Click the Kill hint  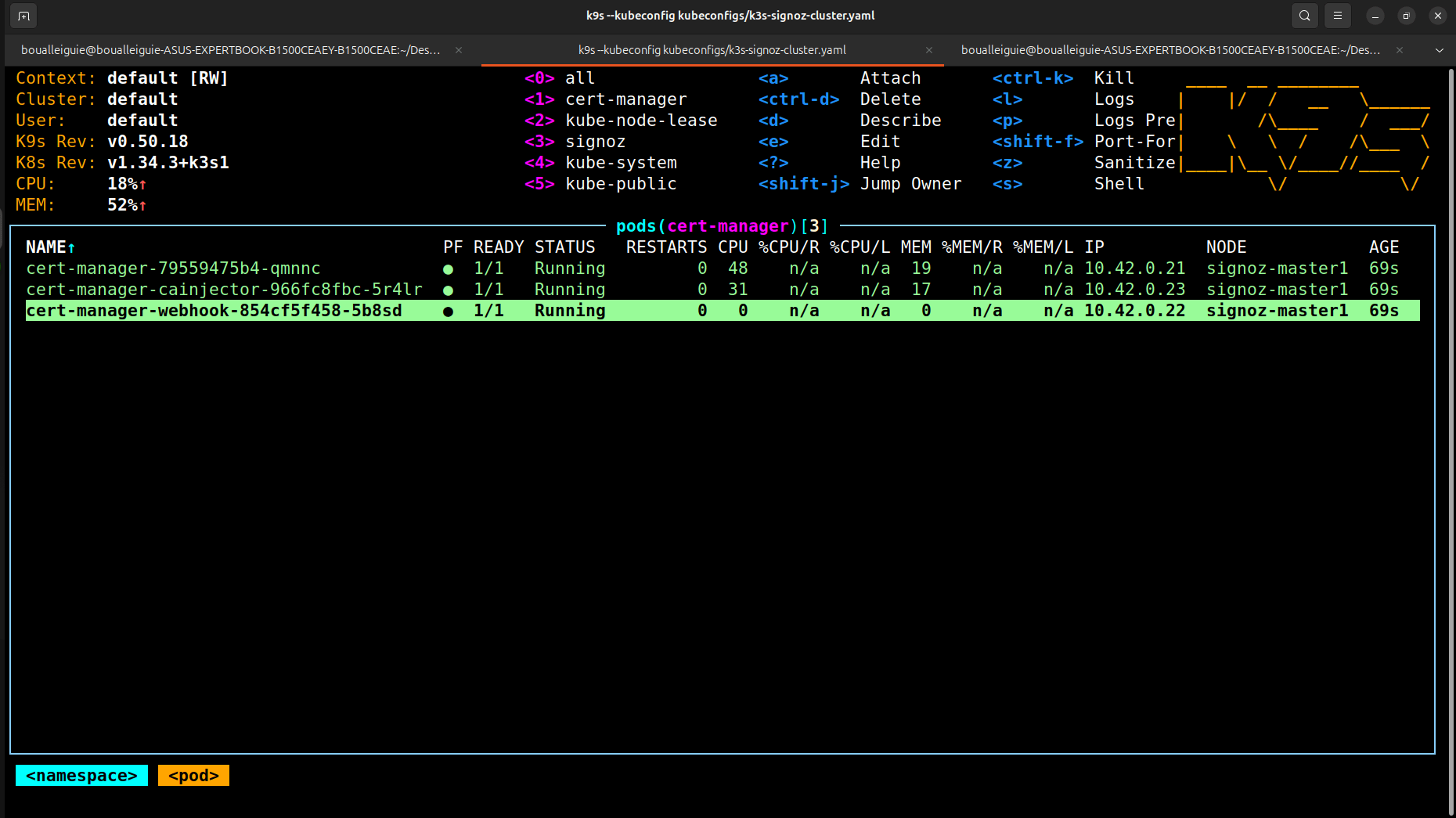coord(1114,78)
